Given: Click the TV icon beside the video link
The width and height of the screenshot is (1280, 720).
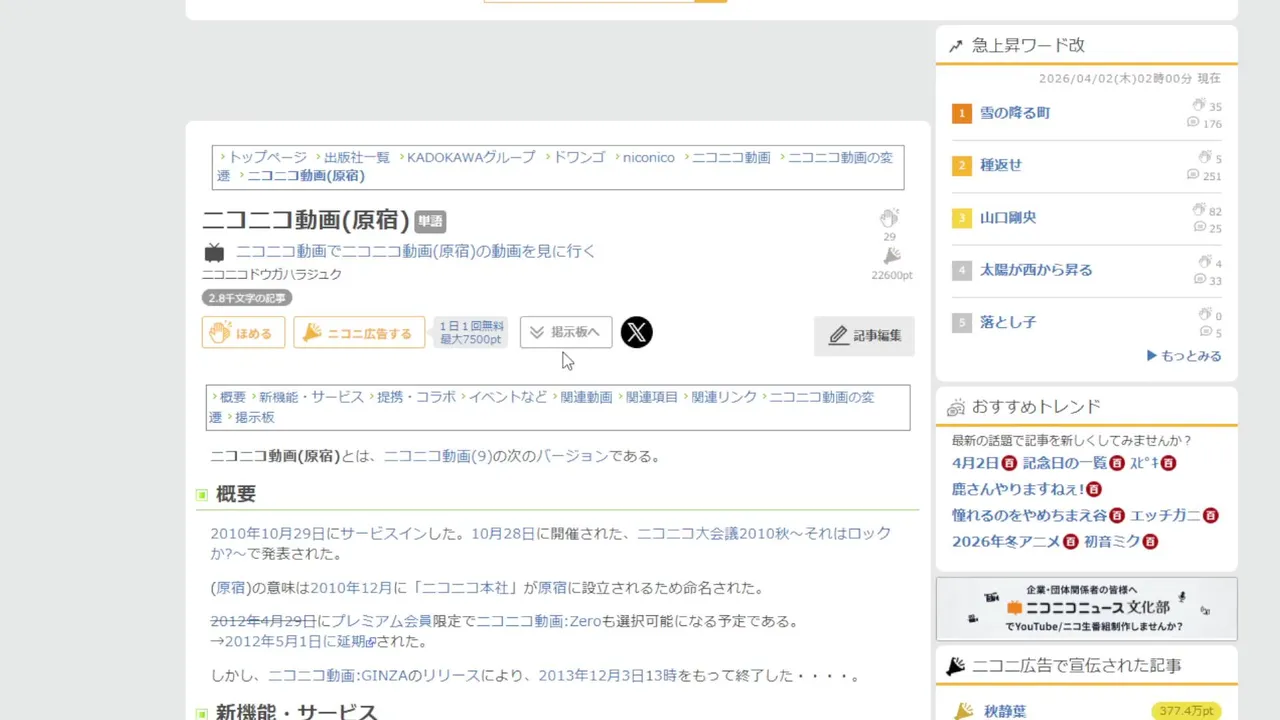Looking at the screenshot, I should tap(214, 252).
